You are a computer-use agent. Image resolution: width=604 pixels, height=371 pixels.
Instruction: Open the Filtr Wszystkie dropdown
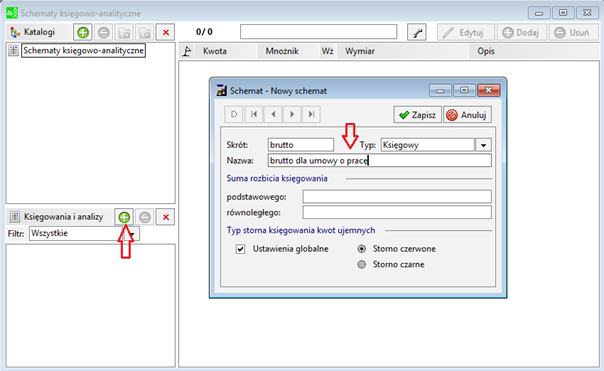[x=131, y=233]
